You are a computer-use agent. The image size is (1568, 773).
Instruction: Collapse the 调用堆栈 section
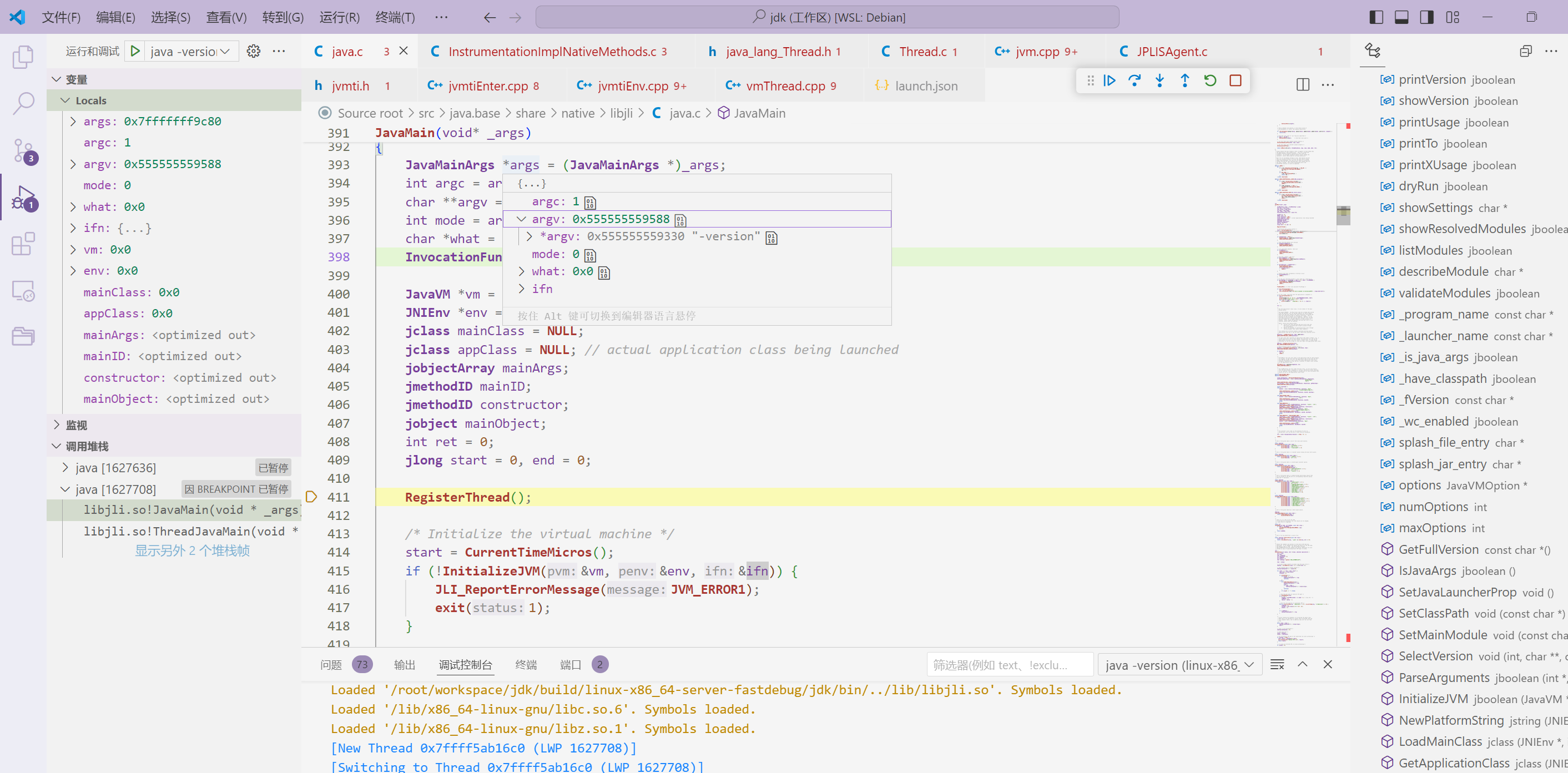point(56,446)
